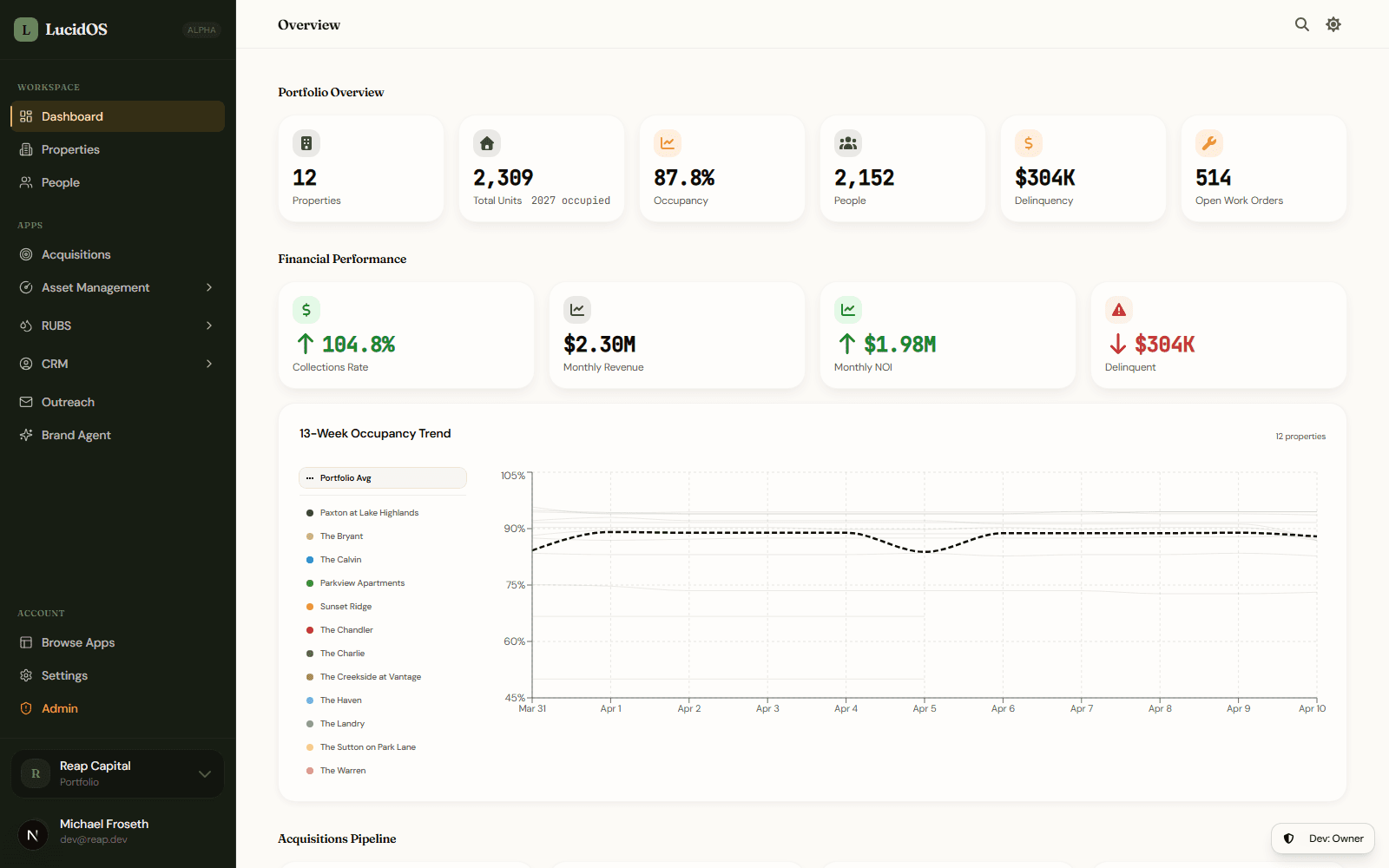Open Browse Apps link
Image resolution: width=1389 pixels, height=868 pixels.
[117, 642]
